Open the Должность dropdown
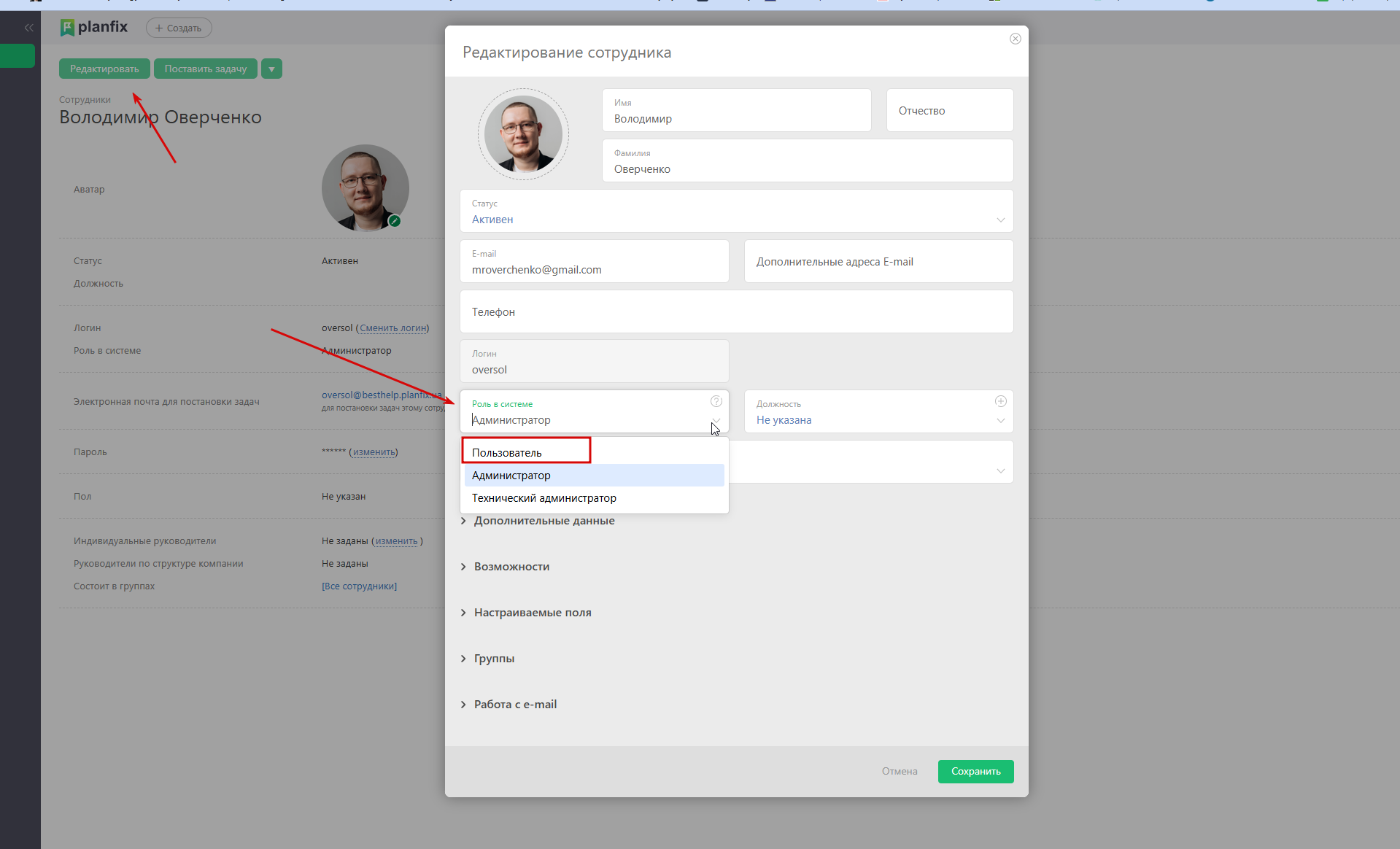This screenshot has height=849, width=1400. (x=878, y=411)
